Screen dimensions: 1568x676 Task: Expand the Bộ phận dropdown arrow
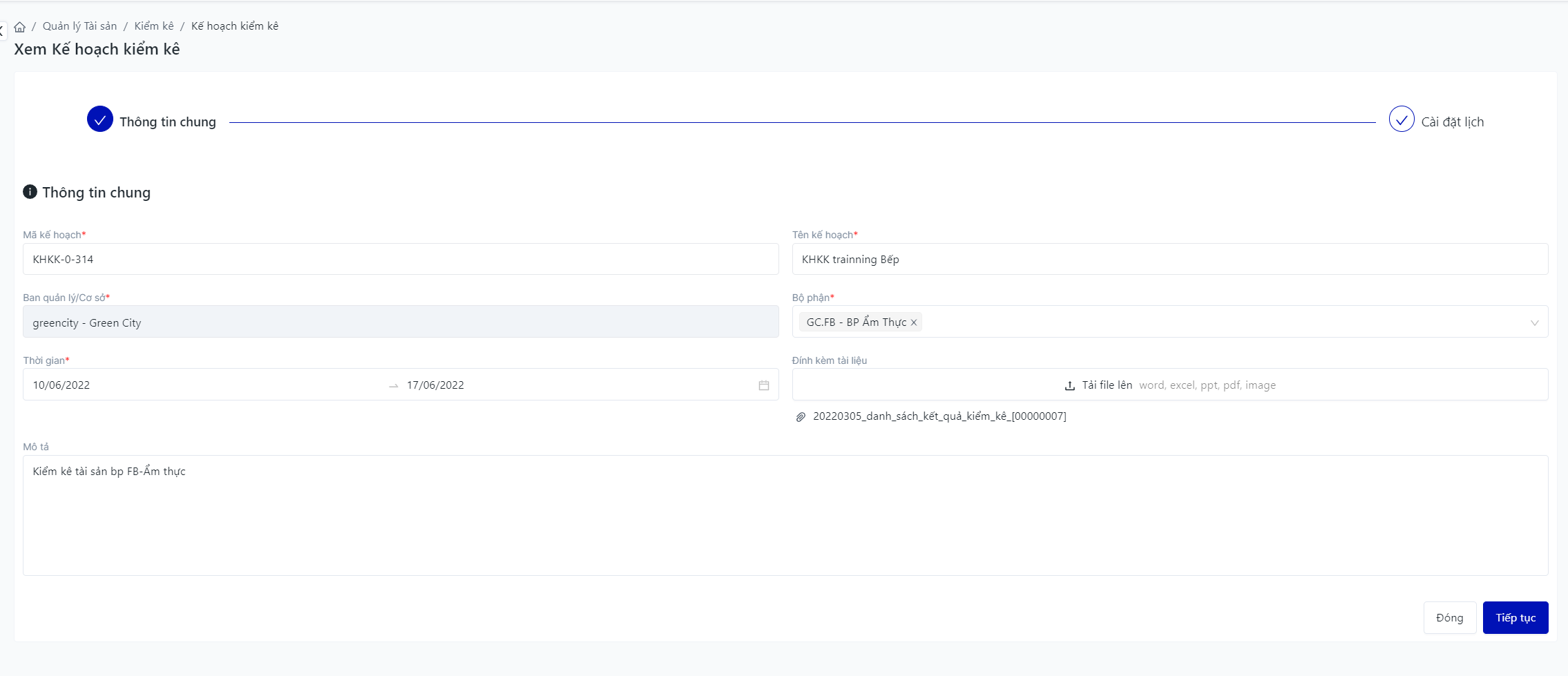[x=1534, y=322]
